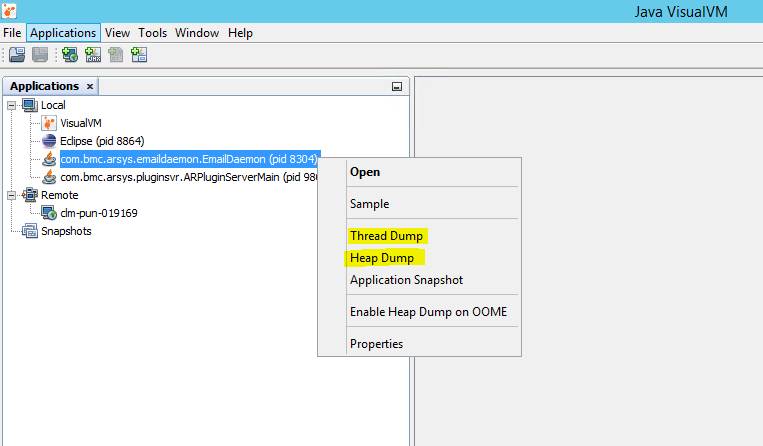
Task: Click the Add Application Snapshot toolbar icon
Action: 139,55
